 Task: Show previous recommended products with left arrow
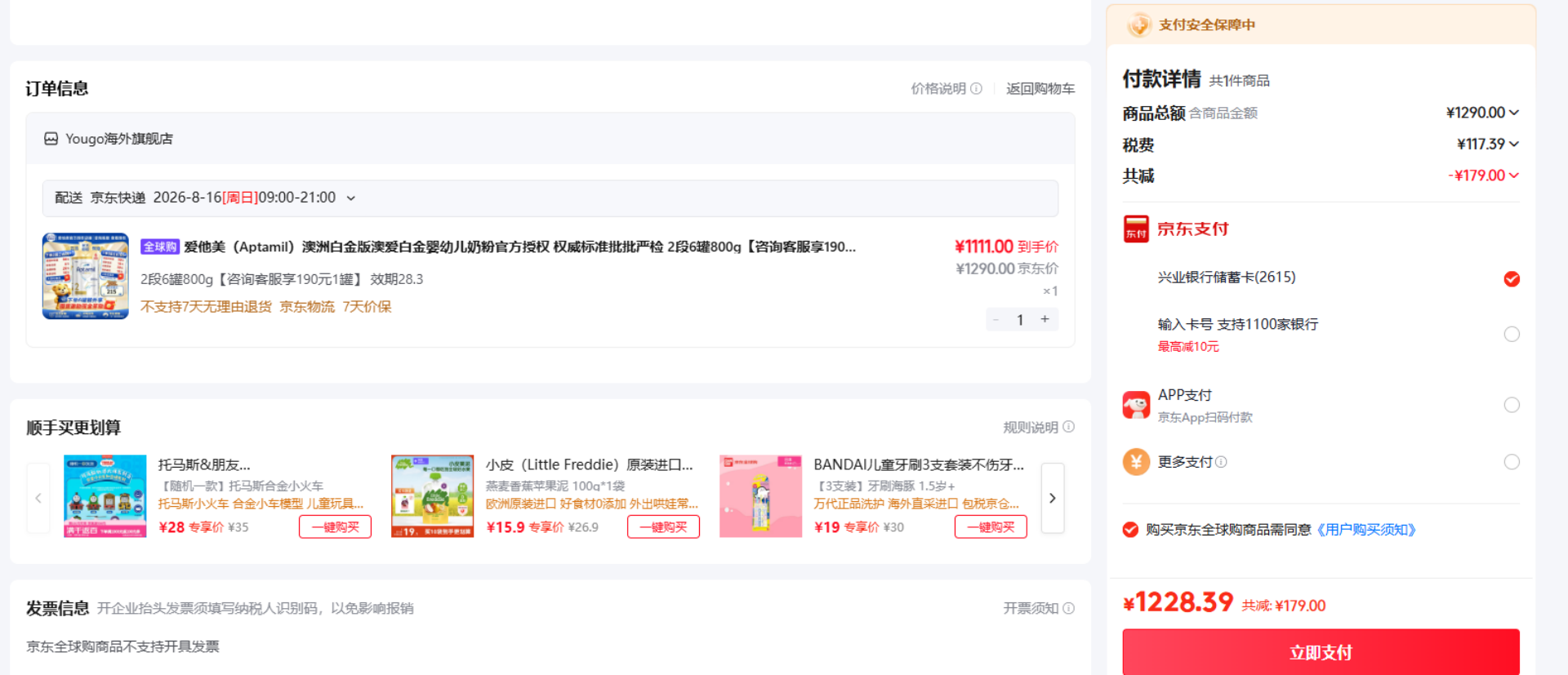(38, 498)
